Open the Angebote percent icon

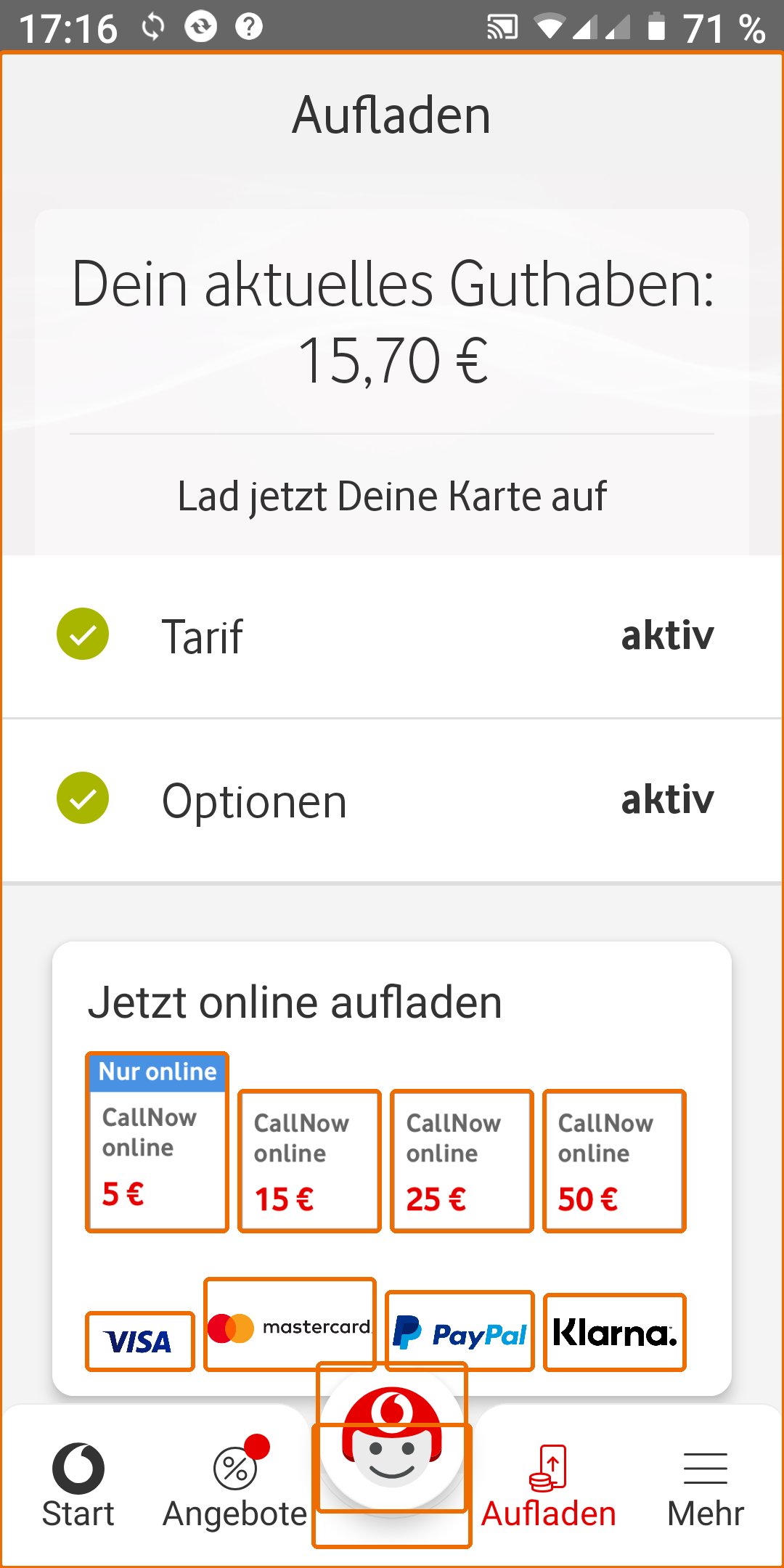tap(235, 1468)
